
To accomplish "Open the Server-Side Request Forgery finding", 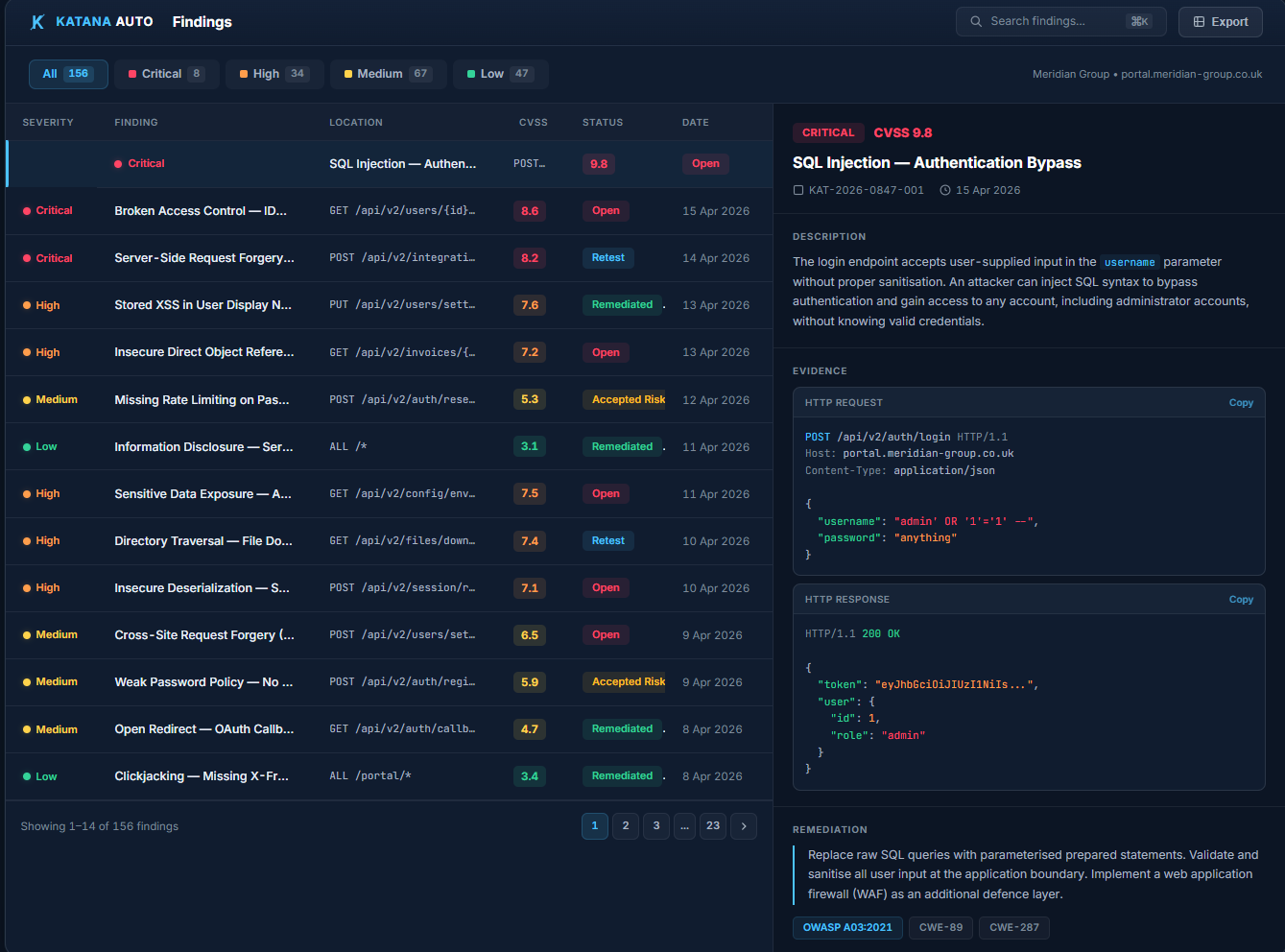I will point(389,258).
